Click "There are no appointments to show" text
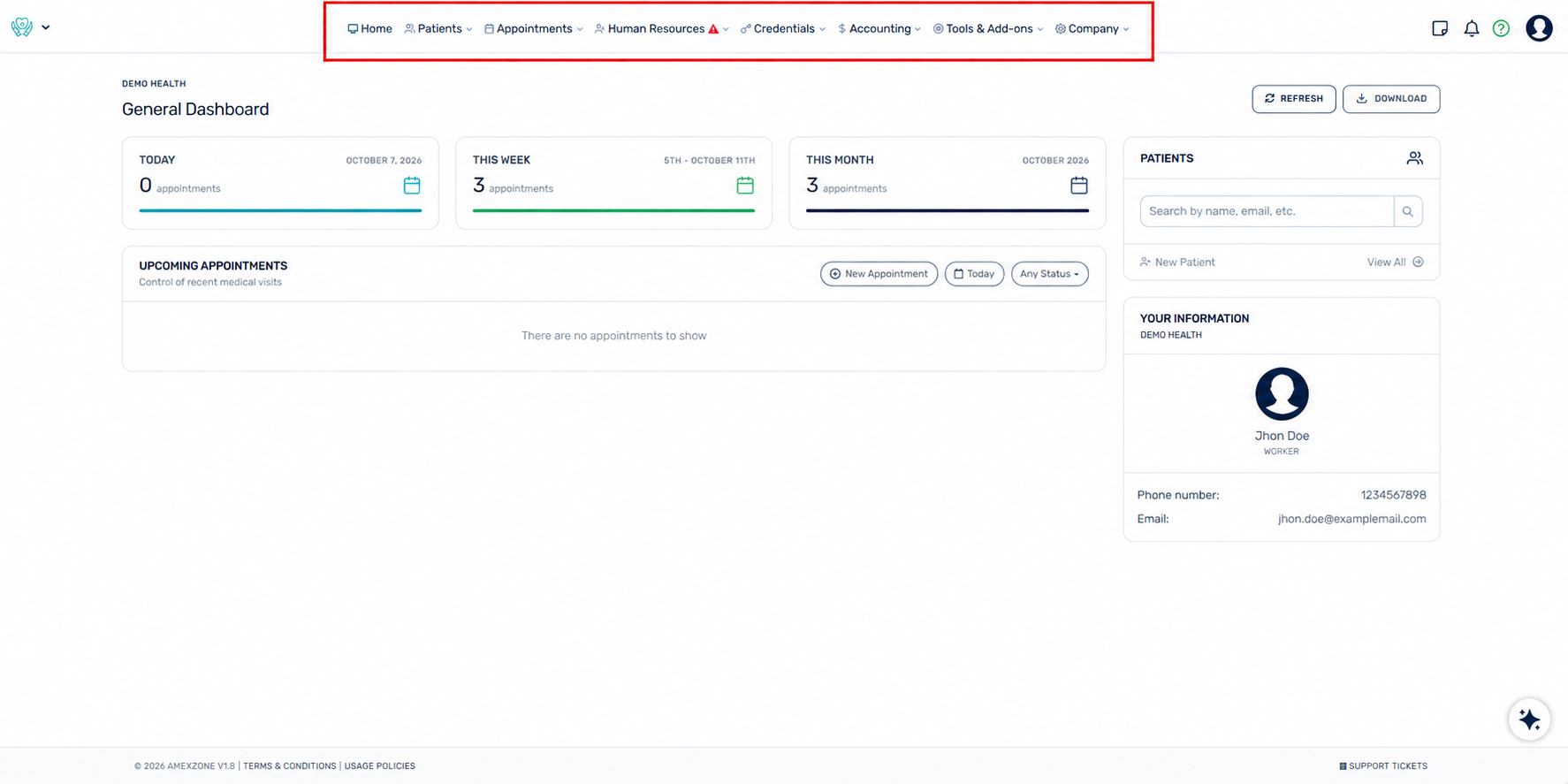 (613, 336)
